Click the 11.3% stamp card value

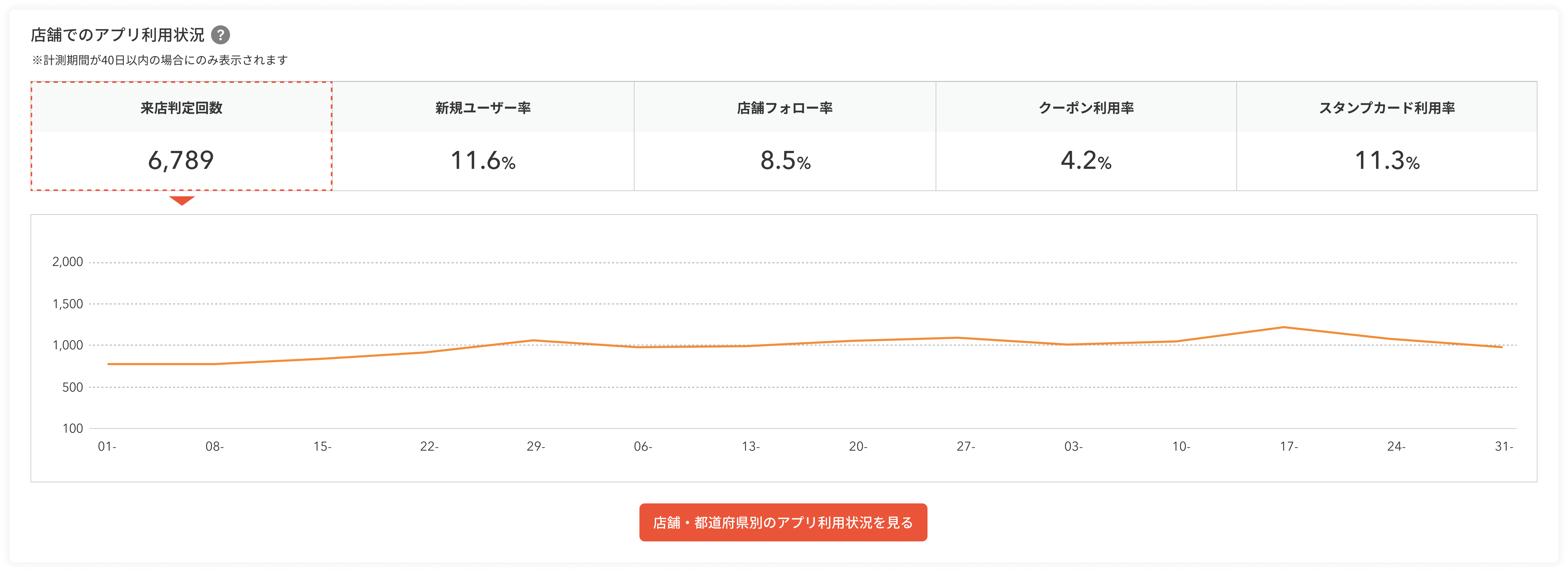[x=1387, y=161]
